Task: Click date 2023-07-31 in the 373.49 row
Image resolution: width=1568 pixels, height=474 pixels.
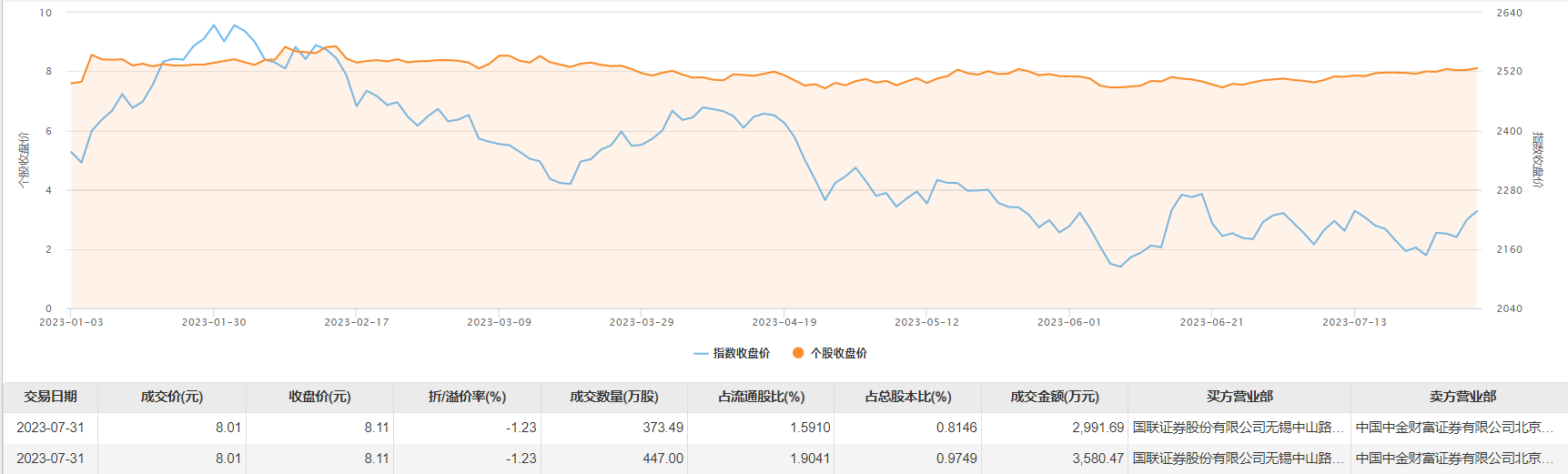Action: coord(50,428)
